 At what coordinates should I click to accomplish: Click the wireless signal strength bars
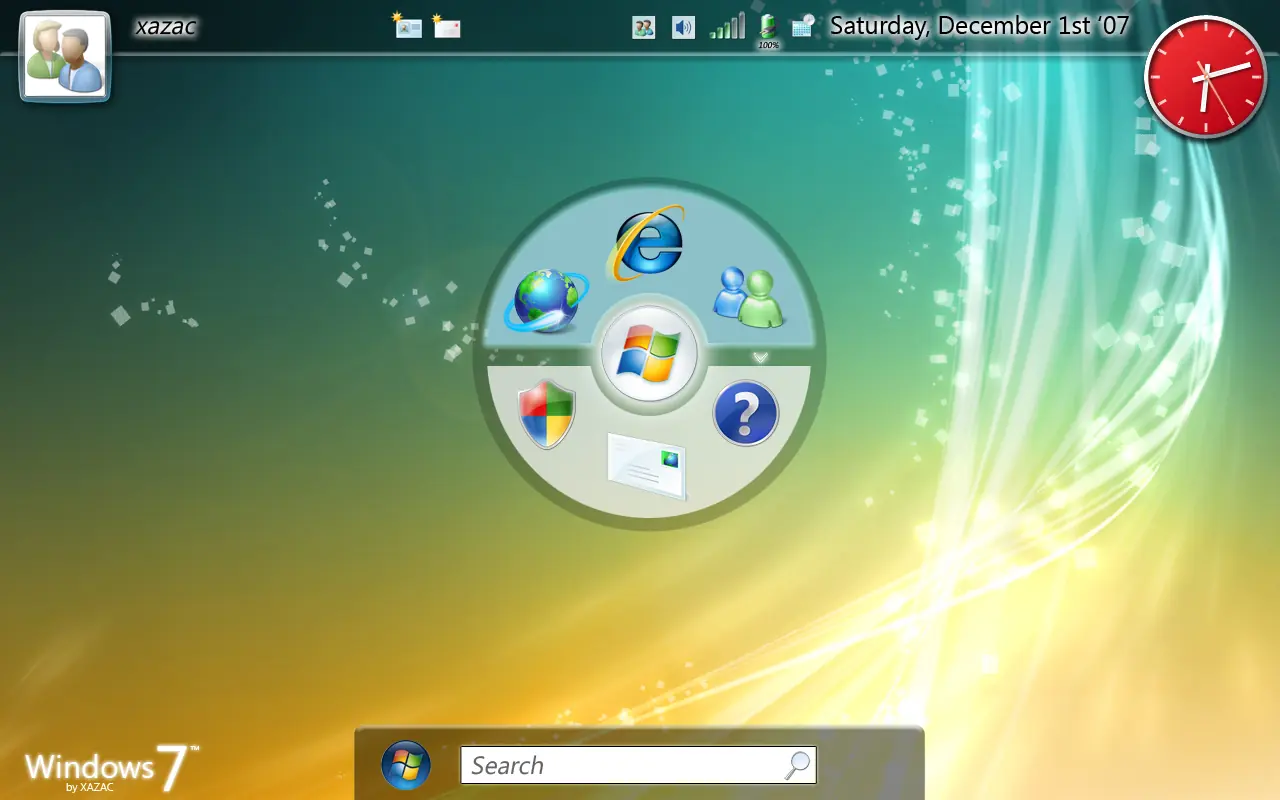[727, 27]
